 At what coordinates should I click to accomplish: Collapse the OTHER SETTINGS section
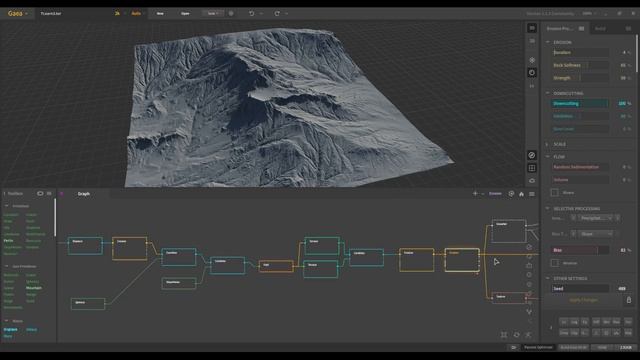(x=548, y=278)
